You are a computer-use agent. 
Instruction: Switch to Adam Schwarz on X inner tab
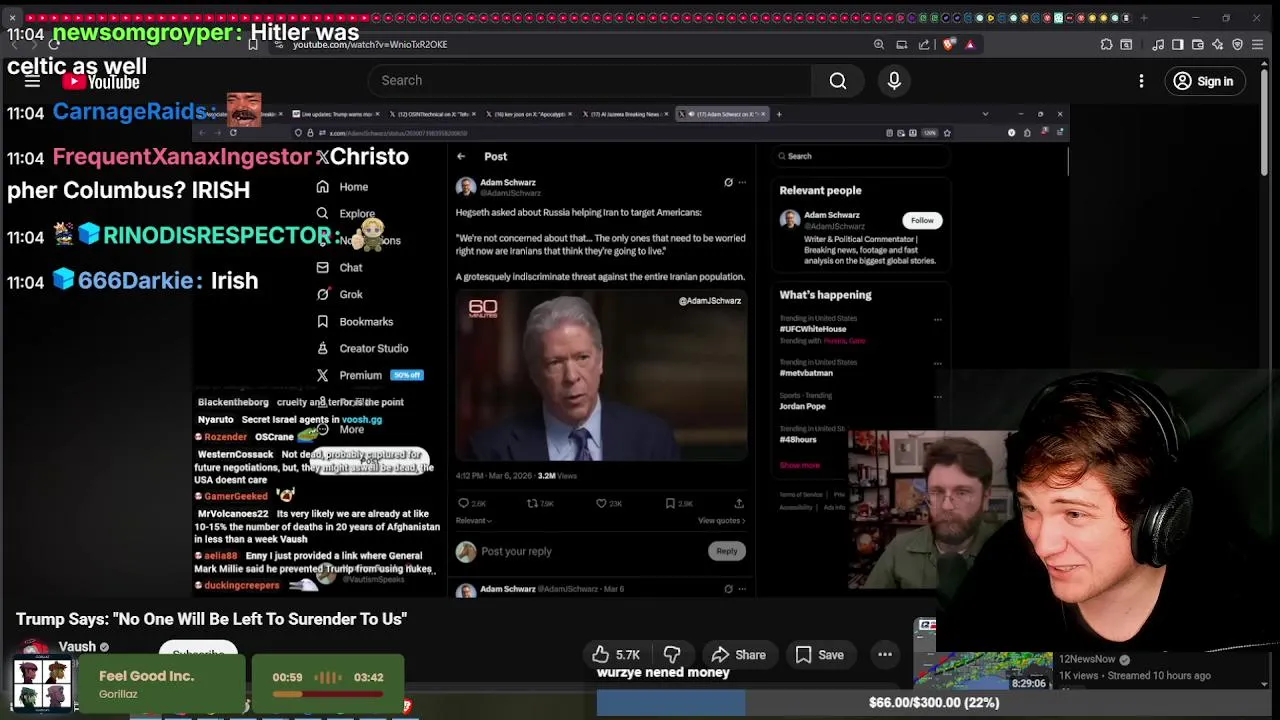(x=724, y=114)
